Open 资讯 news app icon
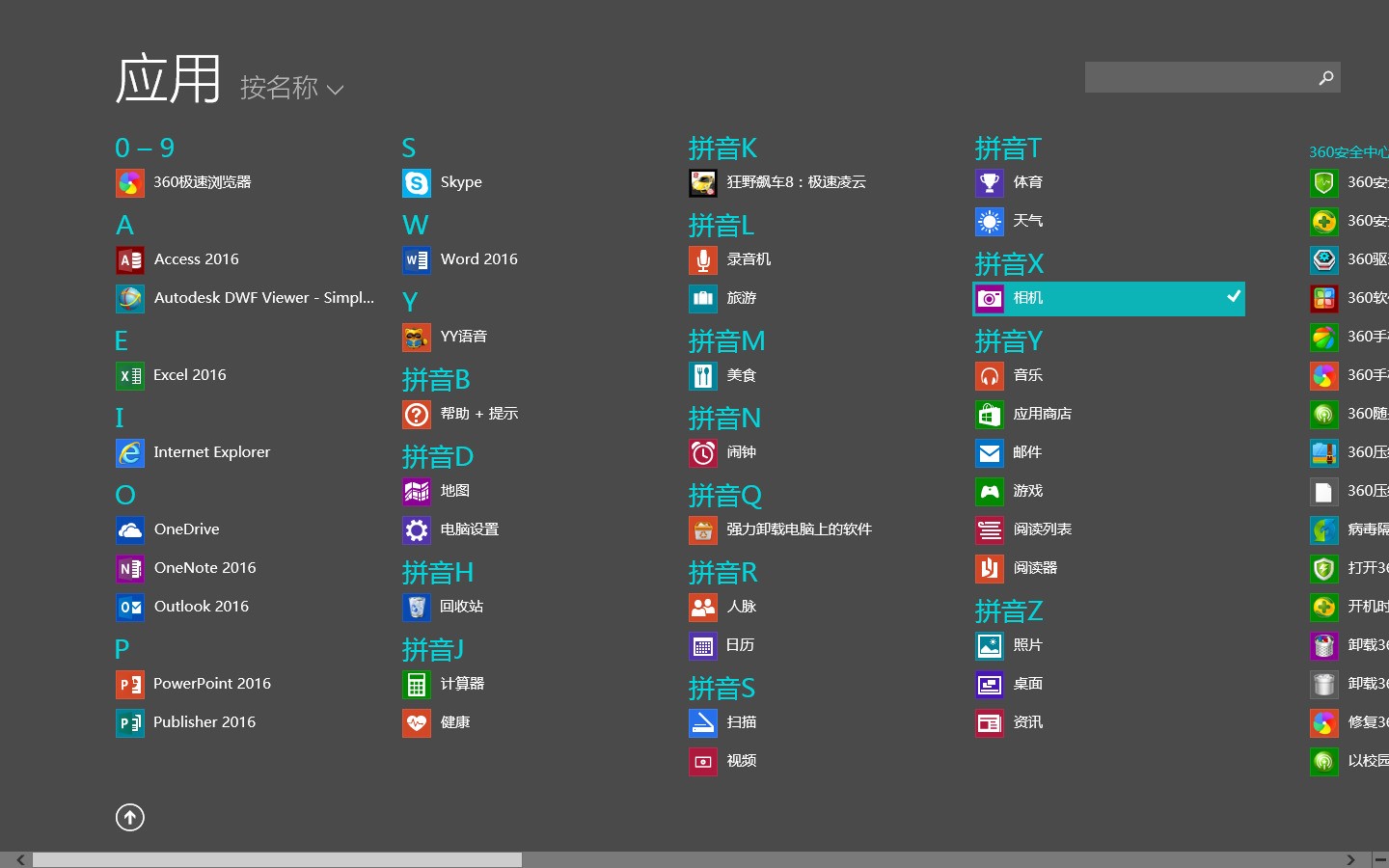1389x868 pixels. (990, 722)
